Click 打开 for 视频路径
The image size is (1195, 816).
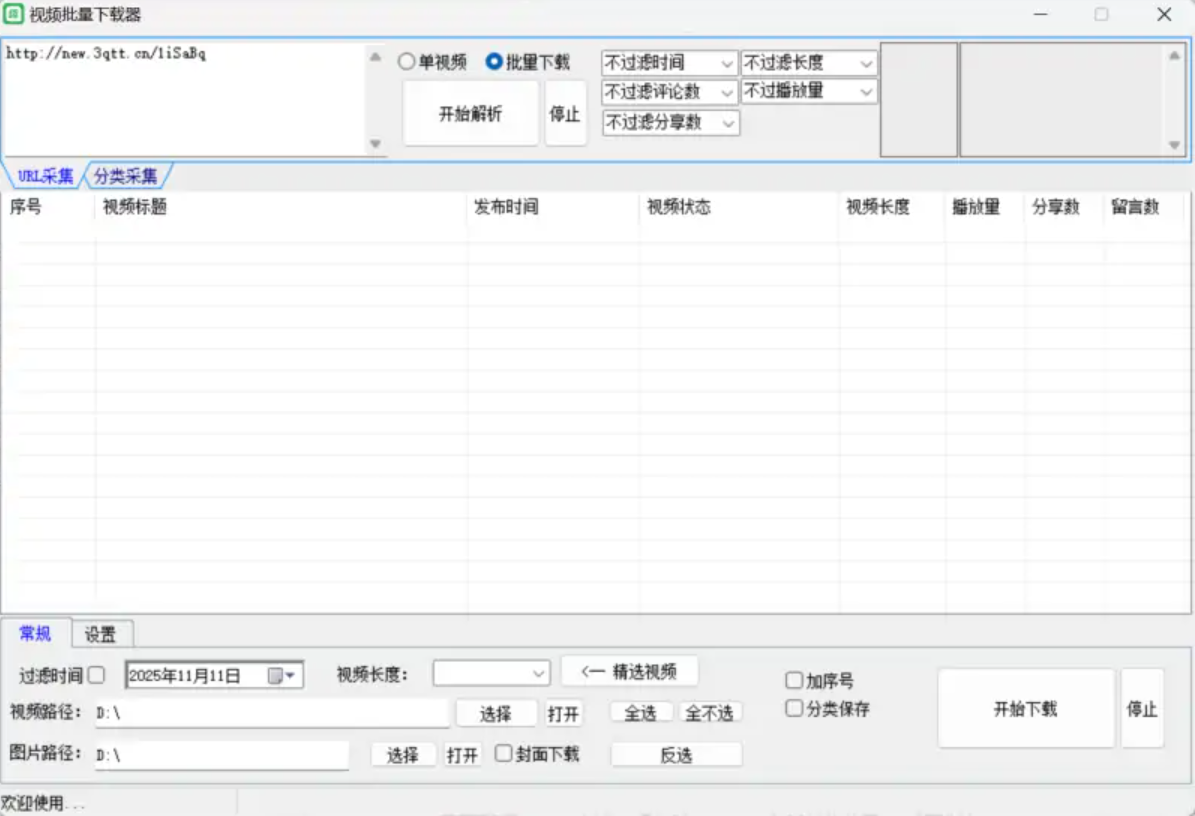coord(563,714)
